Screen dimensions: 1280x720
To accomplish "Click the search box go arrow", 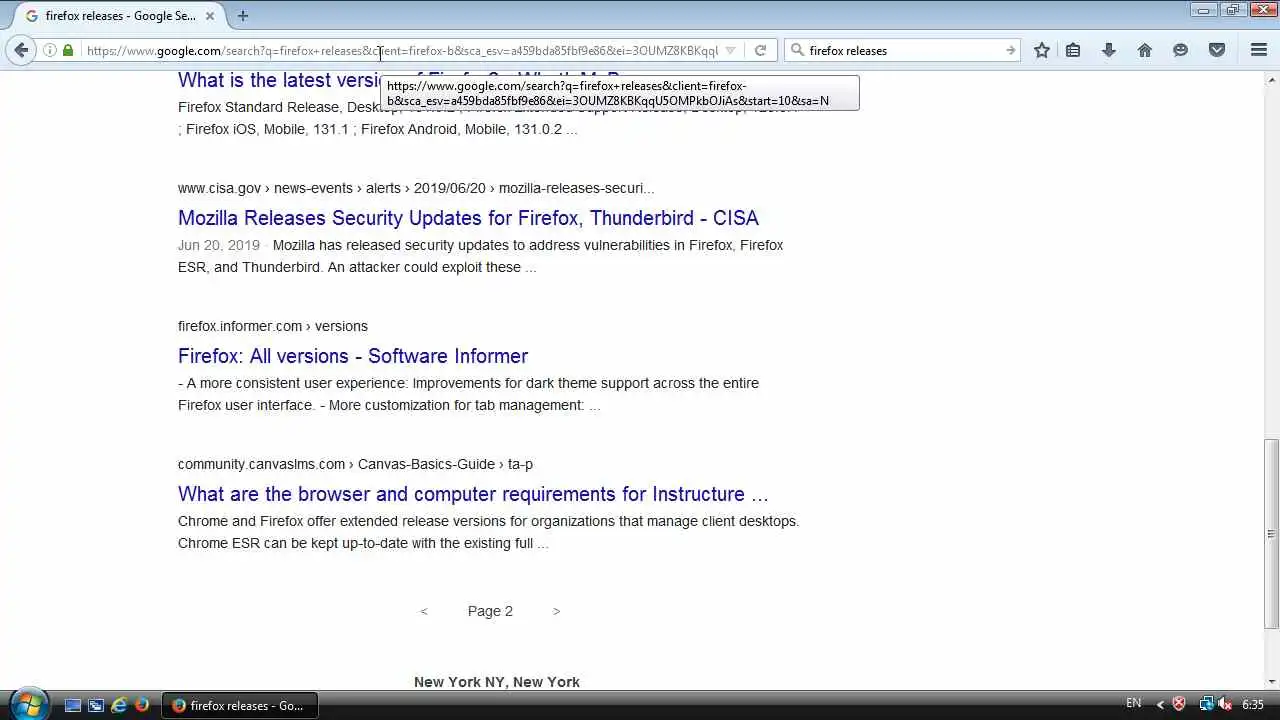I will 1010,50.
